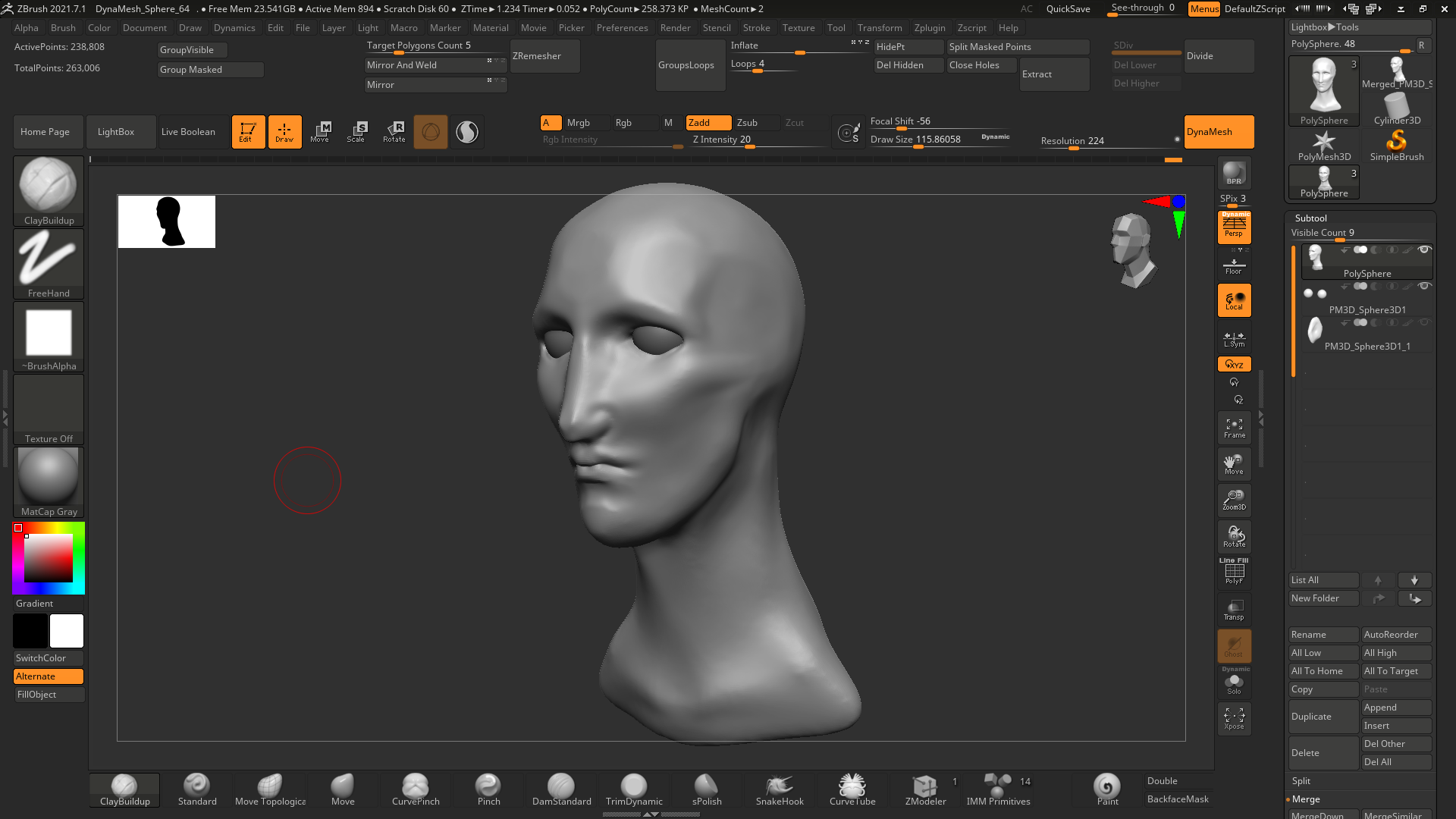1456x819 pixels.
Task: Click the Zoom3D navigation icon
Action: click(x=1234, y=500)
